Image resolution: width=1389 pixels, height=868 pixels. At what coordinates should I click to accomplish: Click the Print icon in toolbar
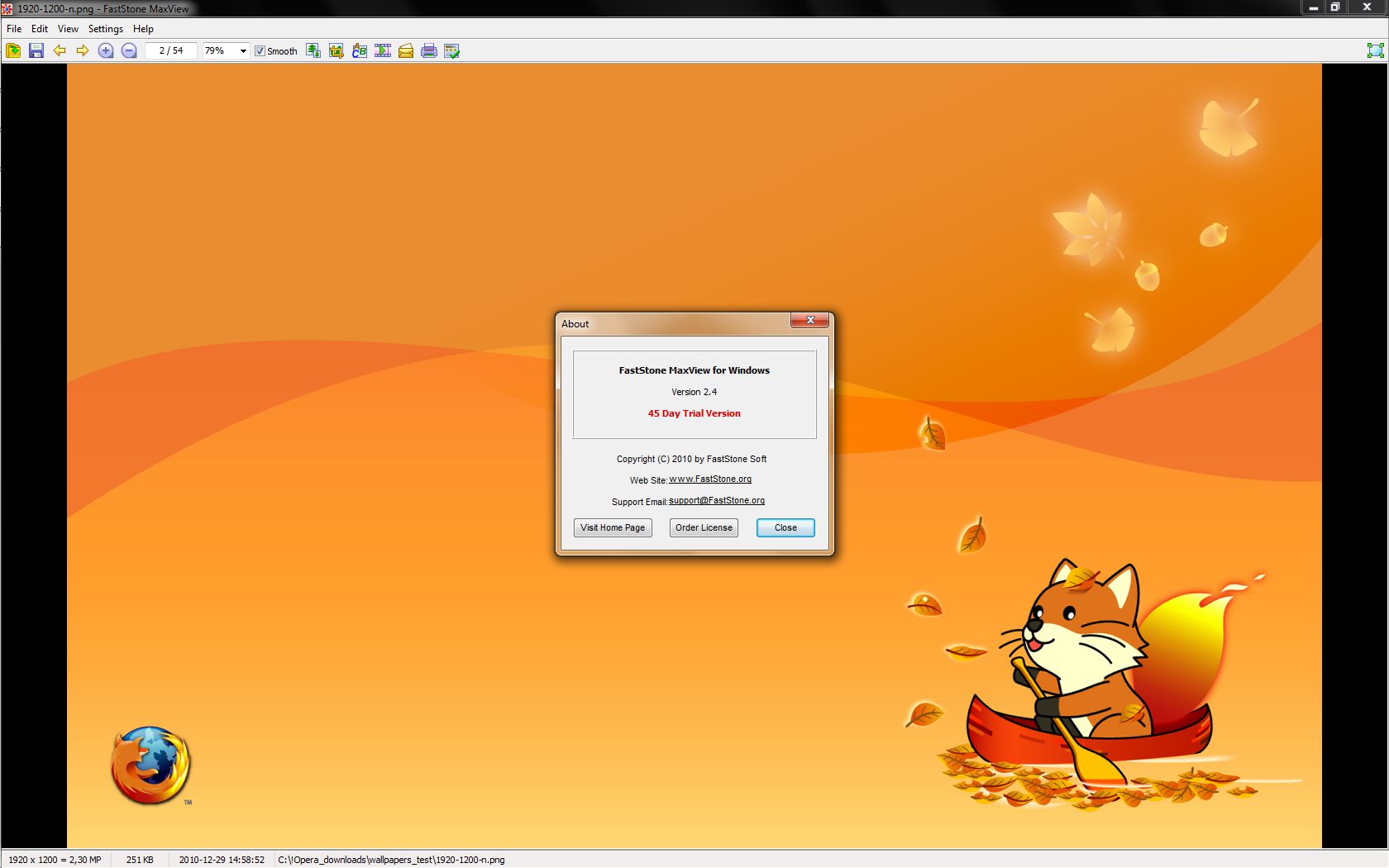[429, 51]
